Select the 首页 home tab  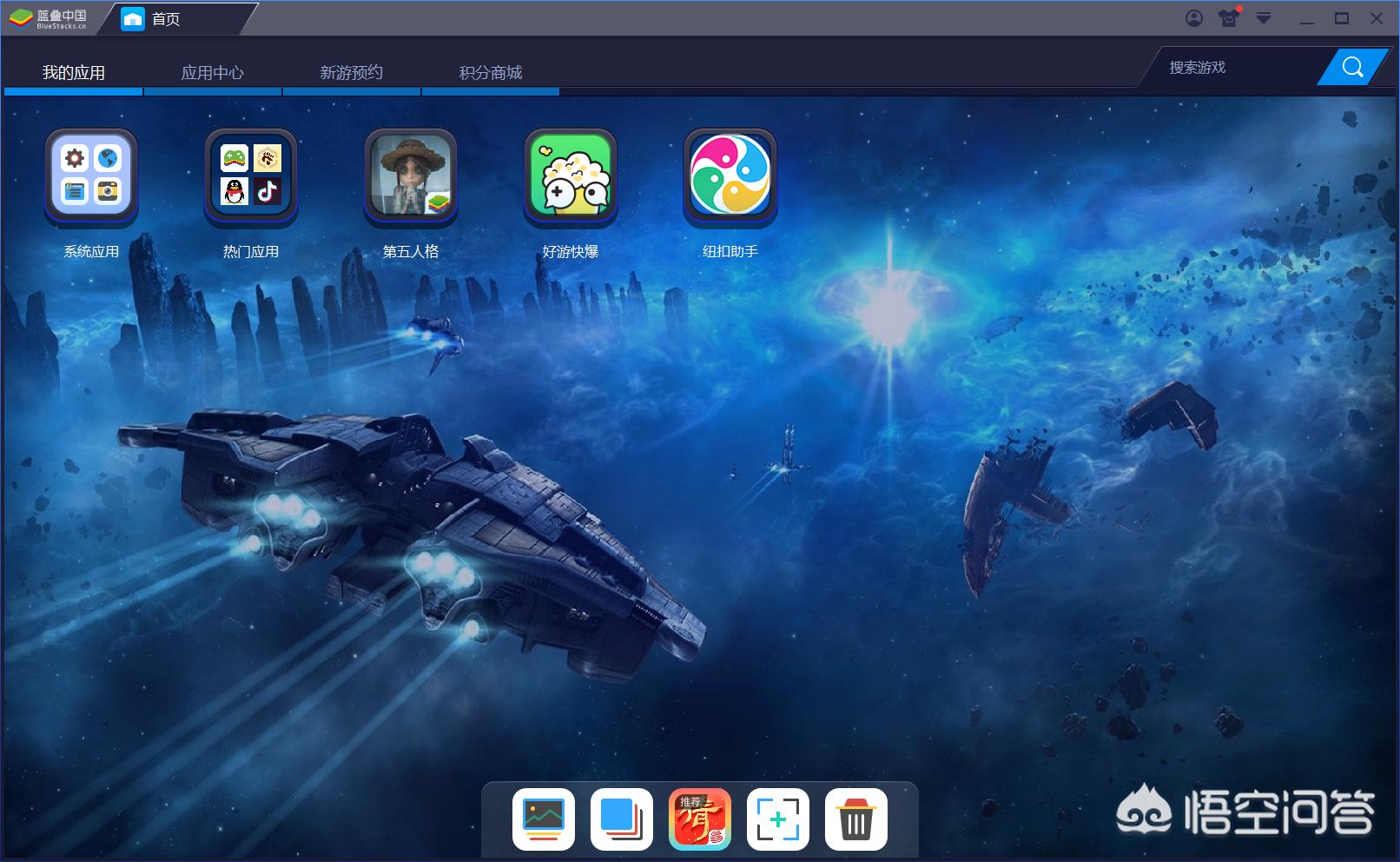(165, 19)
